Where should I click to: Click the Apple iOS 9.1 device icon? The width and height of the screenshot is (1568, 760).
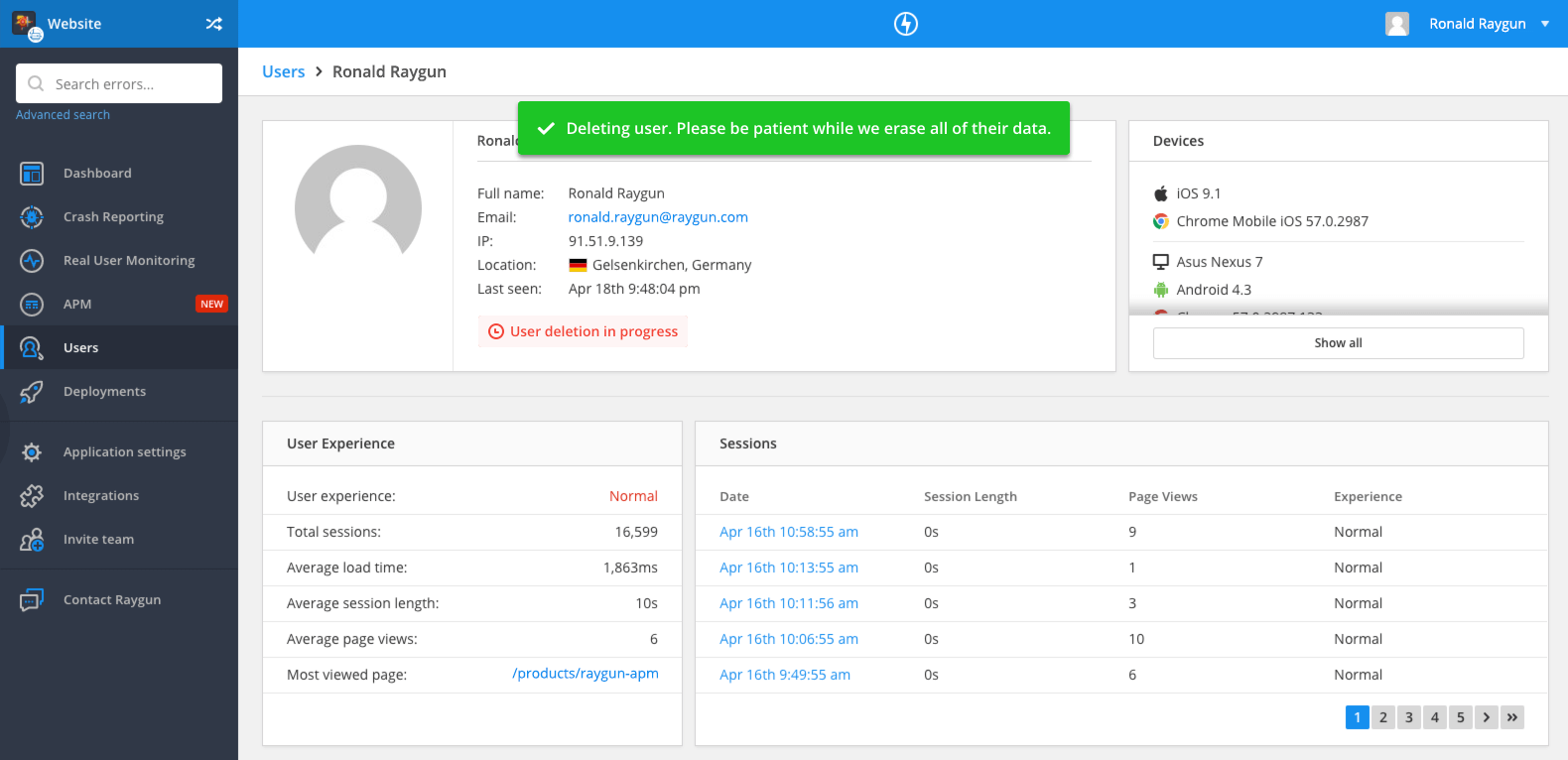point(1160,193)
